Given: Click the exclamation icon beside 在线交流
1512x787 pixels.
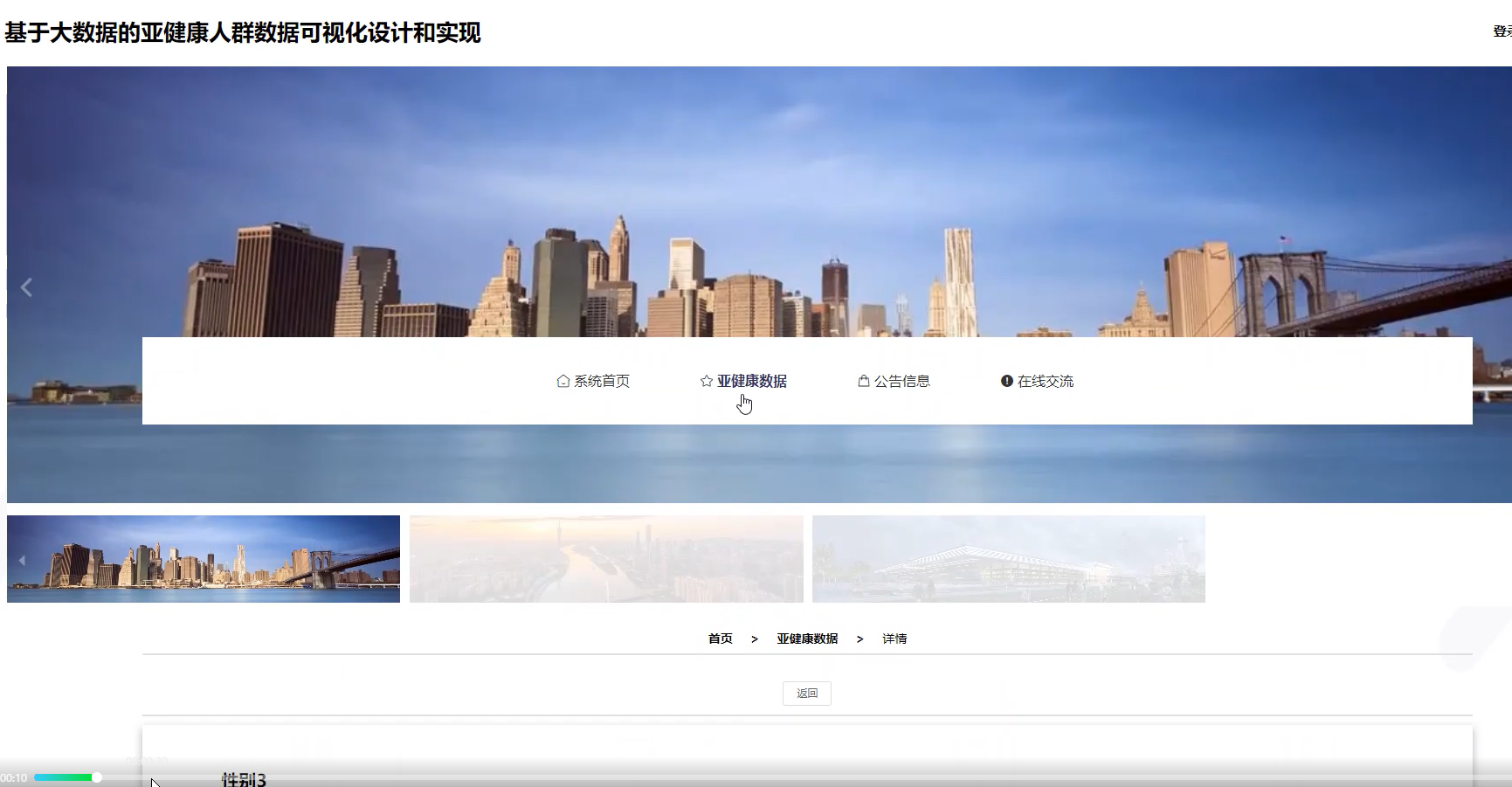Looking at the screenshot, I should [x=1007, y=381].
